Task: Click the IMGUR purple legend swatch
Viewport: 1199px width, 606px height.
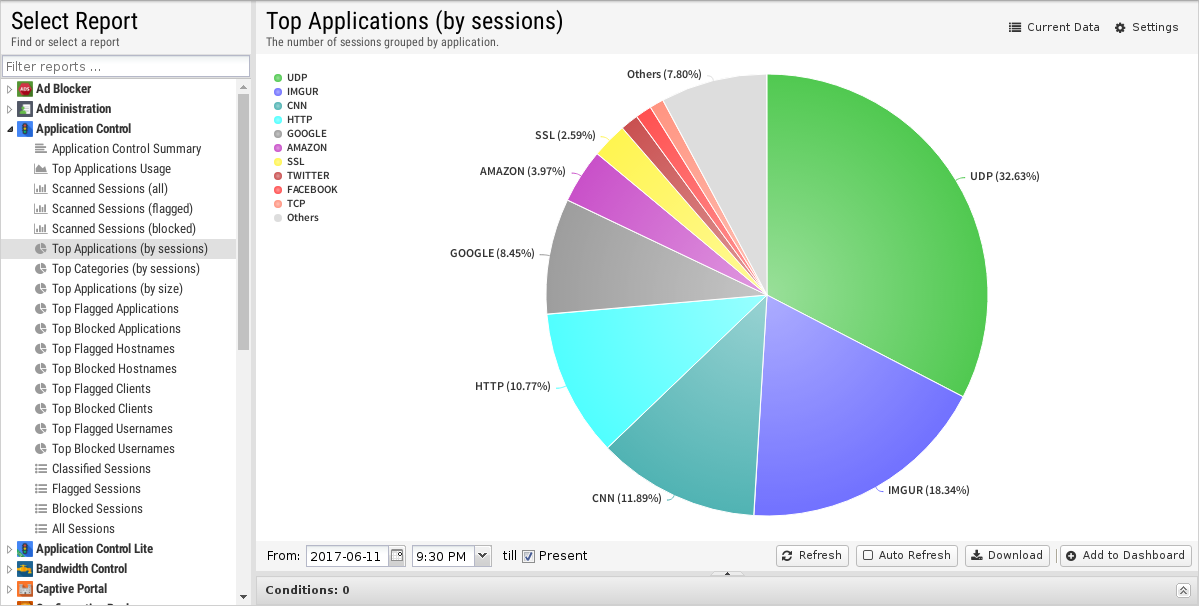Action: (x=278, y=92)
